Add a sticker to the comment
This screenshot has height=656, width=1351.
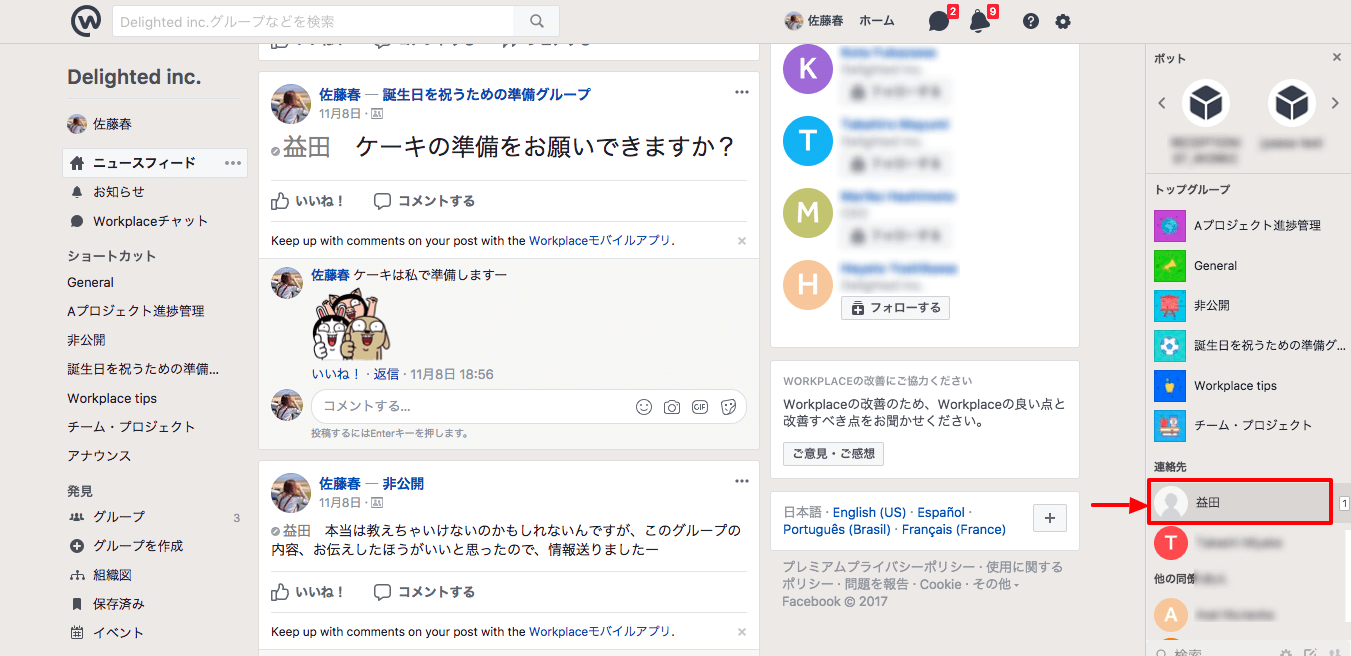point(728,406)
